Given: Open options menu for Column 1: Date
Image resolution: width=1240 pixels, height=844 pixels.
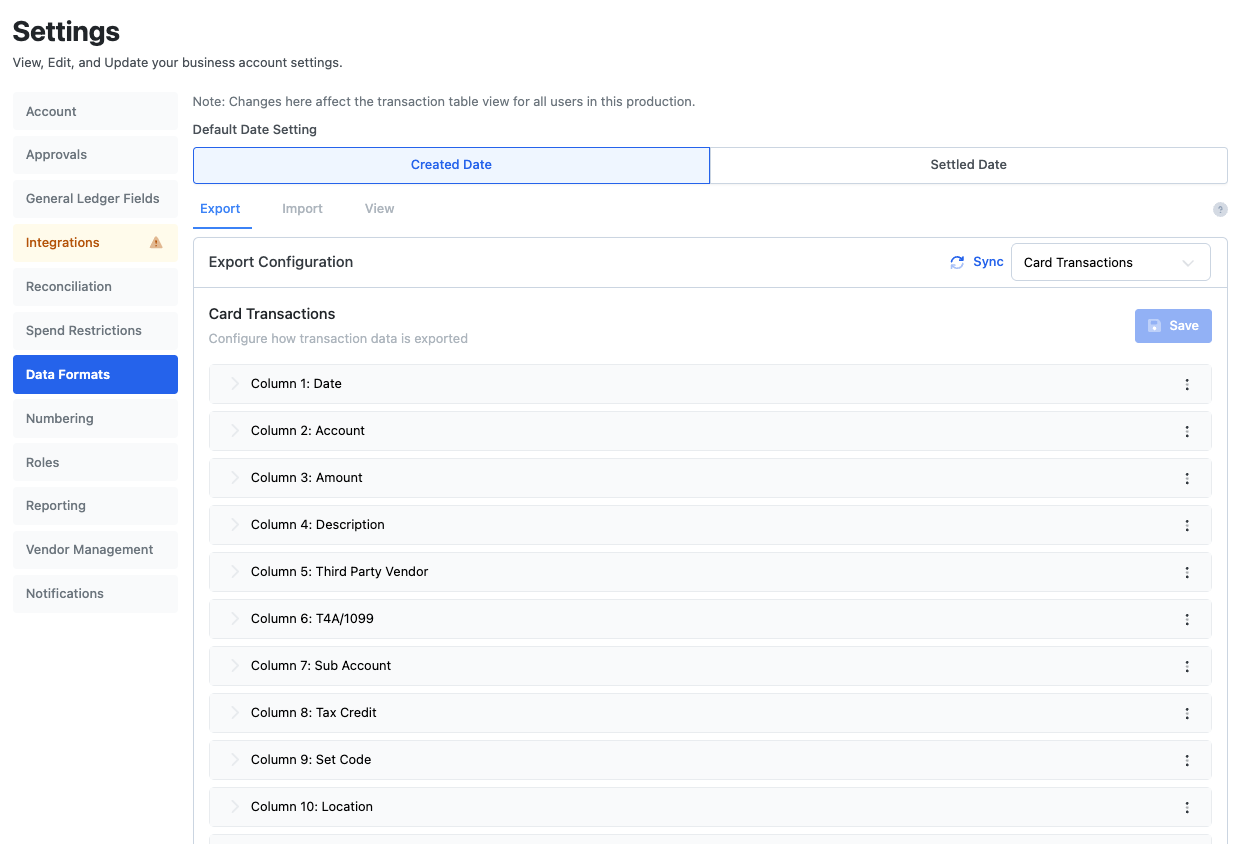Looking at the screenshot, I should click(1187, 384).
